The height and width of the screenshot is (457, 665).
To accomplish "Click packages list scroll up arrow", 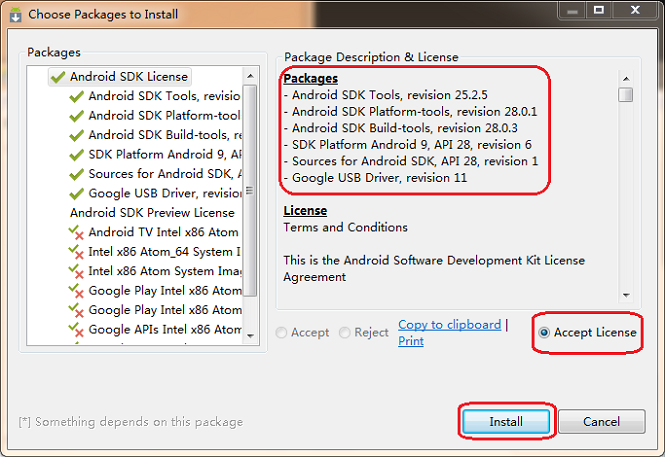I will 250,76.
